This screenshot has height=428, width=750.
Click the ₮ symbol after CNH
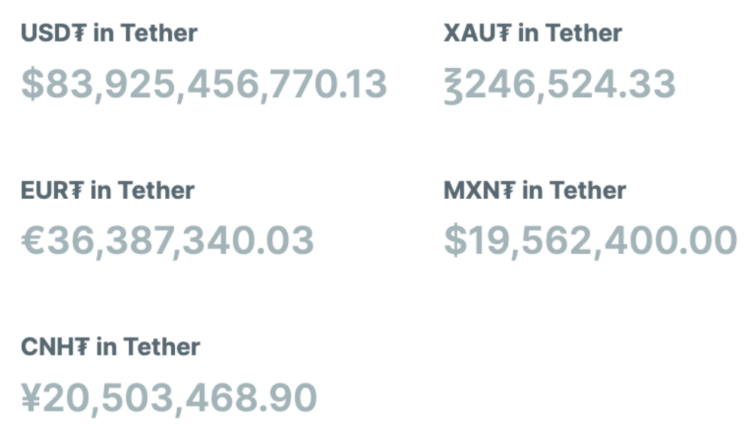pos(82,348)
